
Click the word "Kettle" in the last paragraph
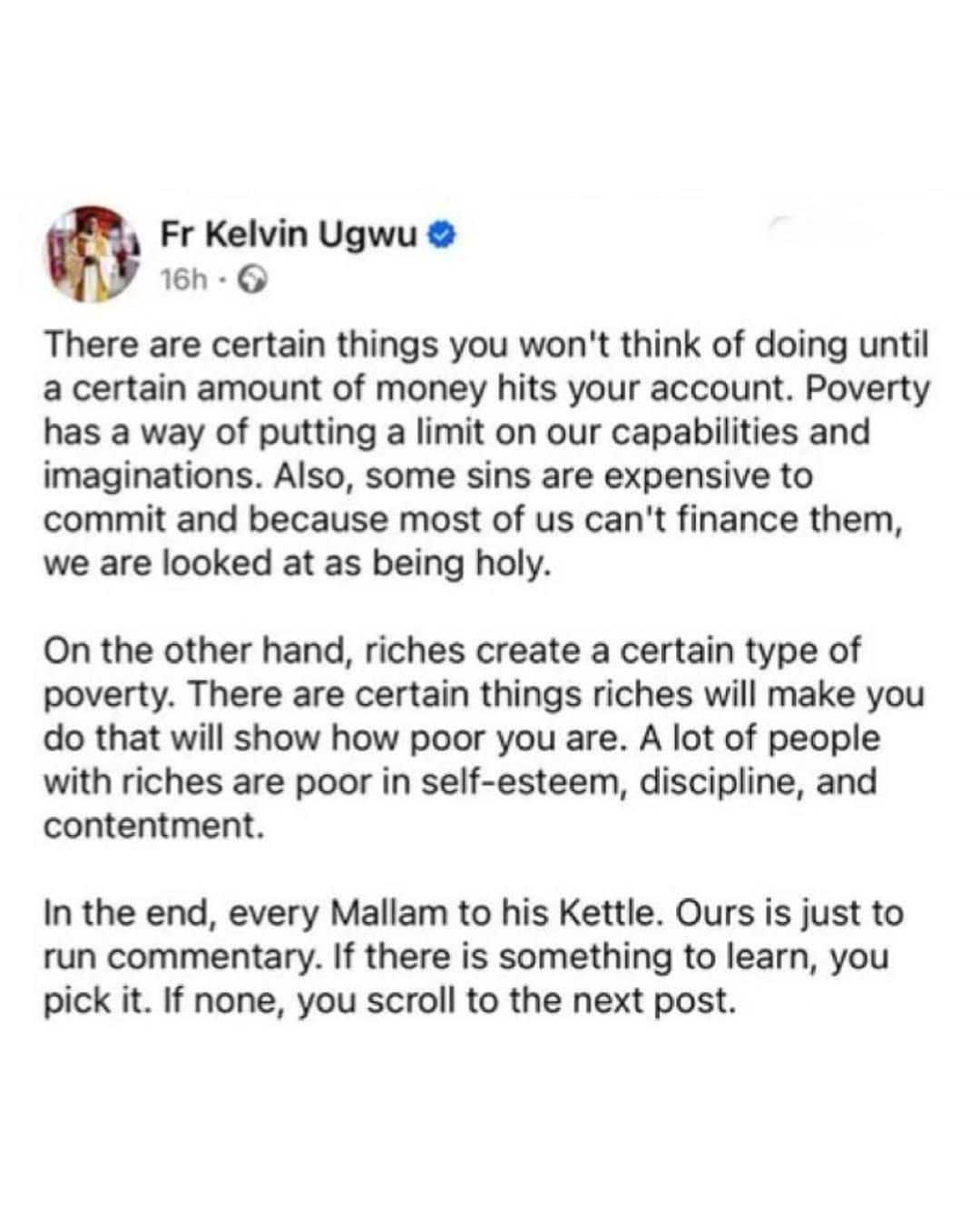point(600,914)
